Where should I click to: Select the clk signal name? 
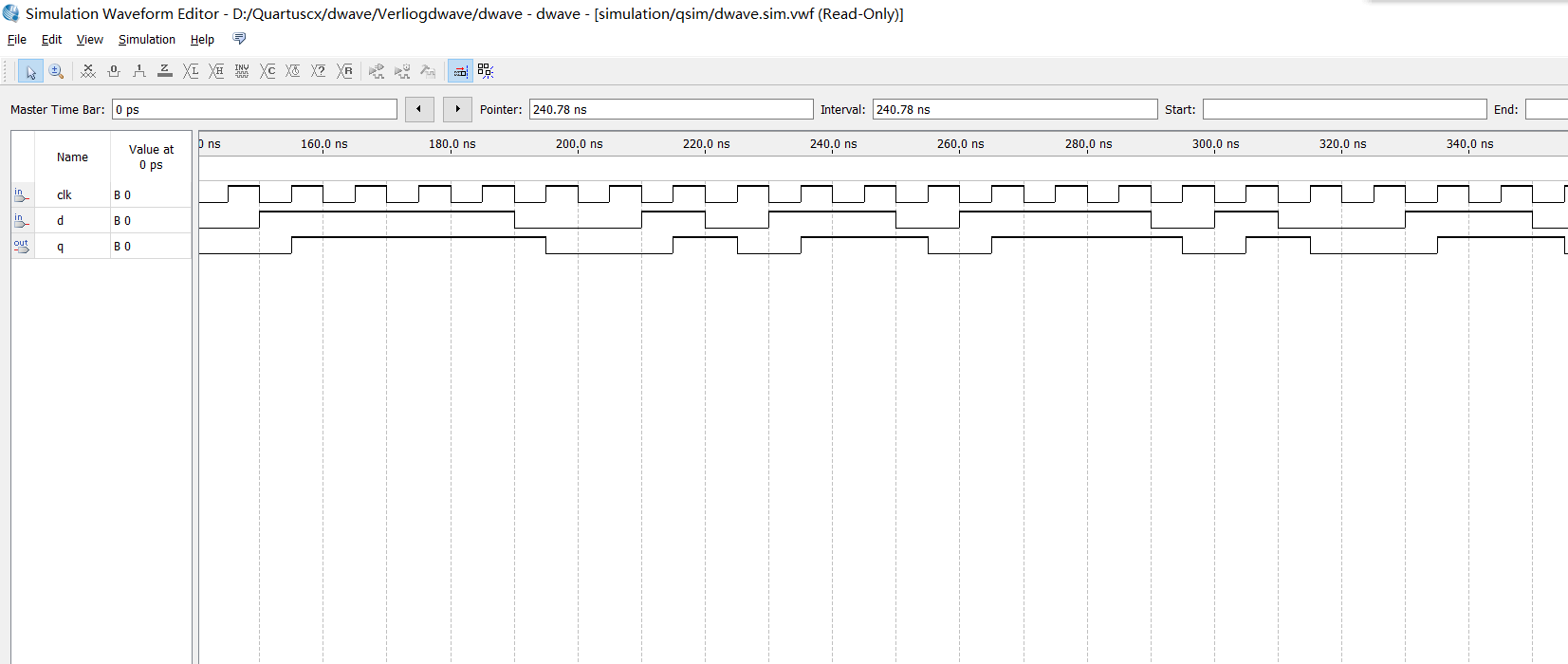coord(65,194)
